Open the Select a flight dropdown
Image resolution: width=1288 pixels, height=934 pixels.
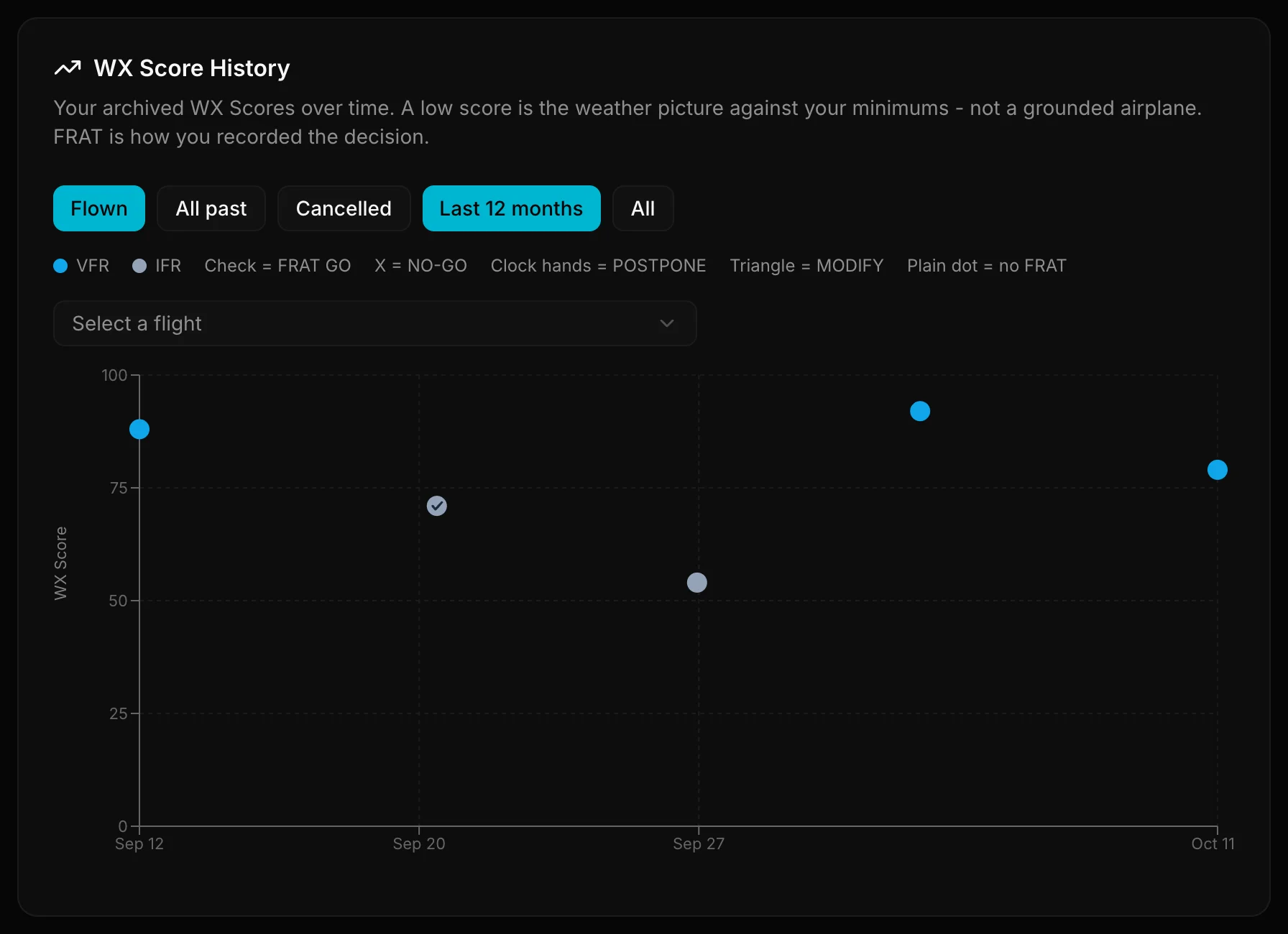[374, 323]
